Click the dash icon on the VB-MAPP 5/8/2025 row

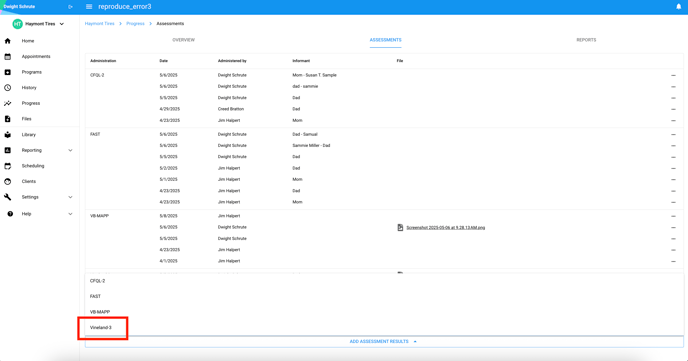[673, 216]
